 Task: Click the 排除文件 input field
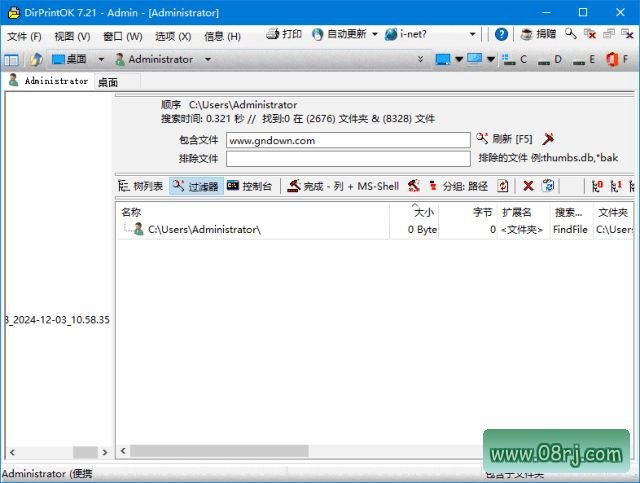pyautogui.click(x=348, y=159)
